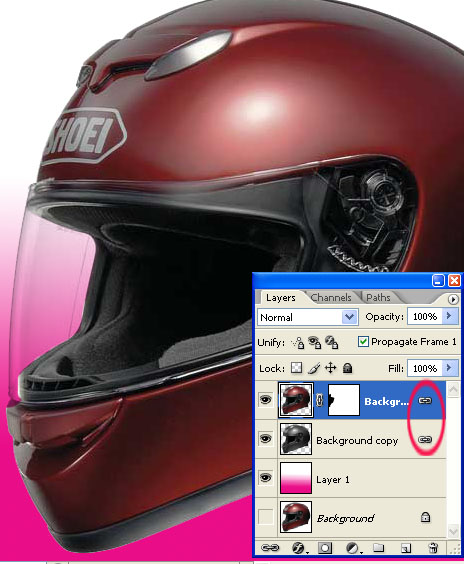The image size is (464, 564).
Task: Open the layer style (fx) menu button
Action: (299, 548)
